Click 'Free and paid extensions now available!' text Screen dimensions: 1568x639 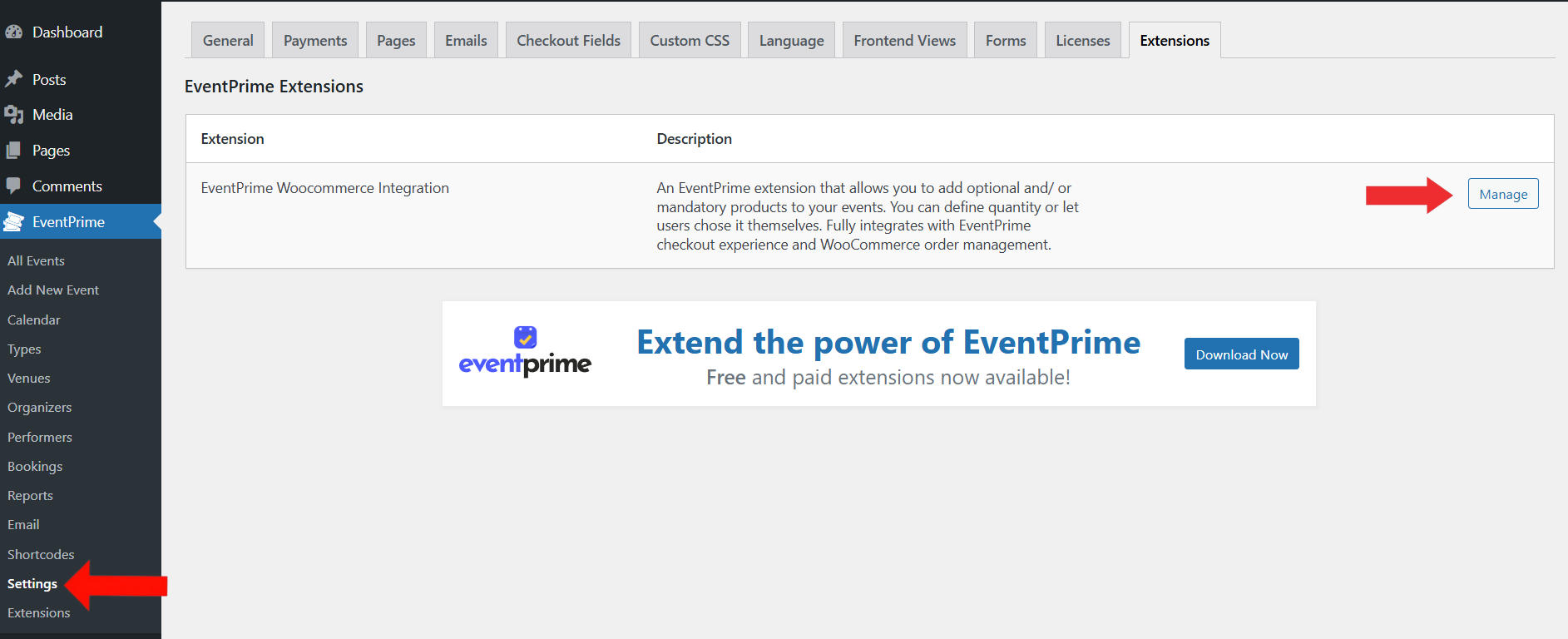tap(888, 378)
